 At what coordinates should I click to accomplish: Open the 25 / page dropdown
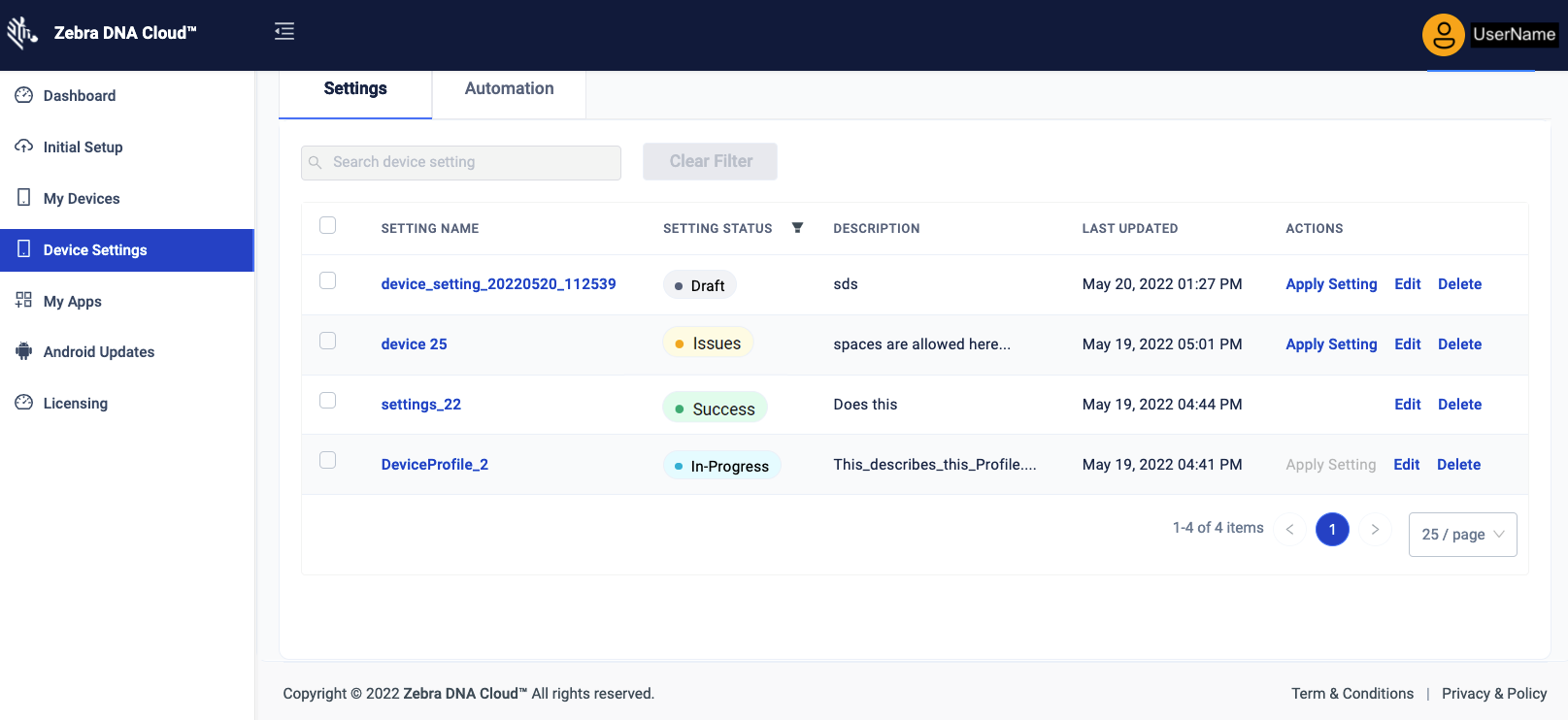(1462, 535)
